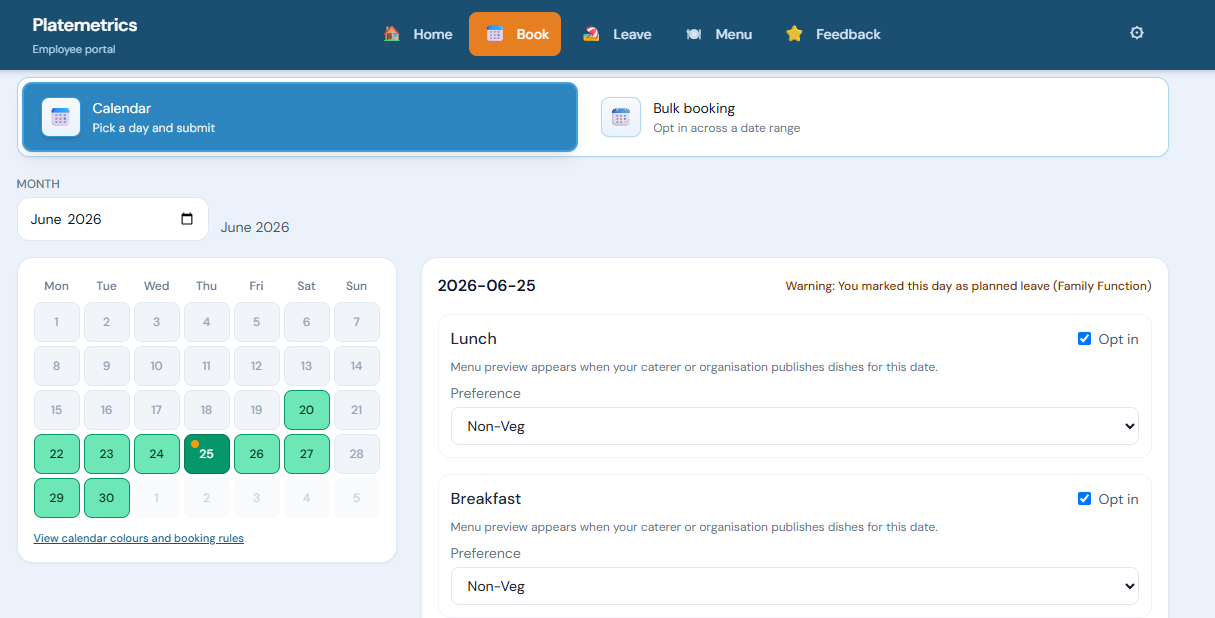Select June 20 on calendar
Screen dimensions: 1215x618
[307, 410]
